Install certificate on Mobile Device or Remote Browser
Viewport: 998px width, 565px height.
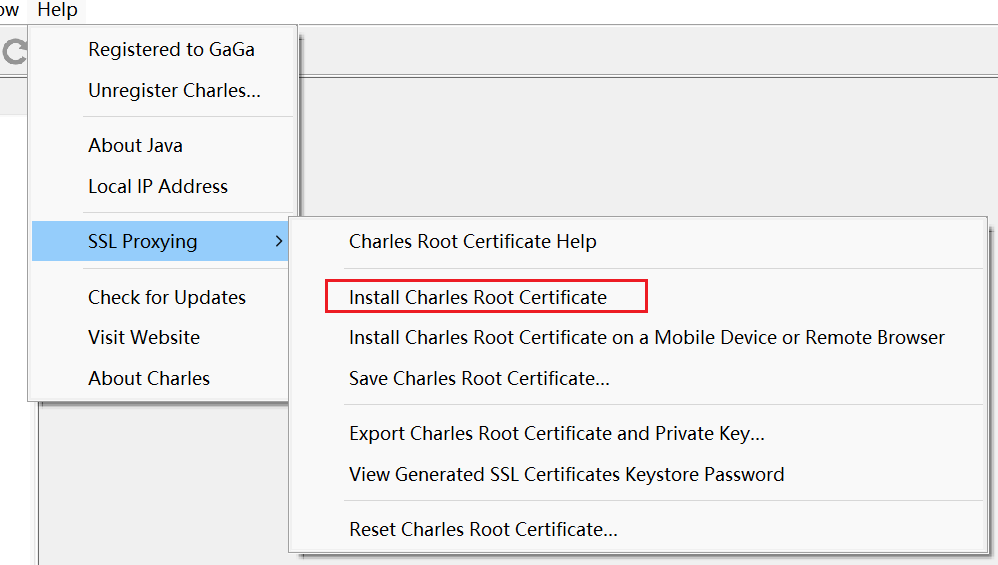pos(646,337)
